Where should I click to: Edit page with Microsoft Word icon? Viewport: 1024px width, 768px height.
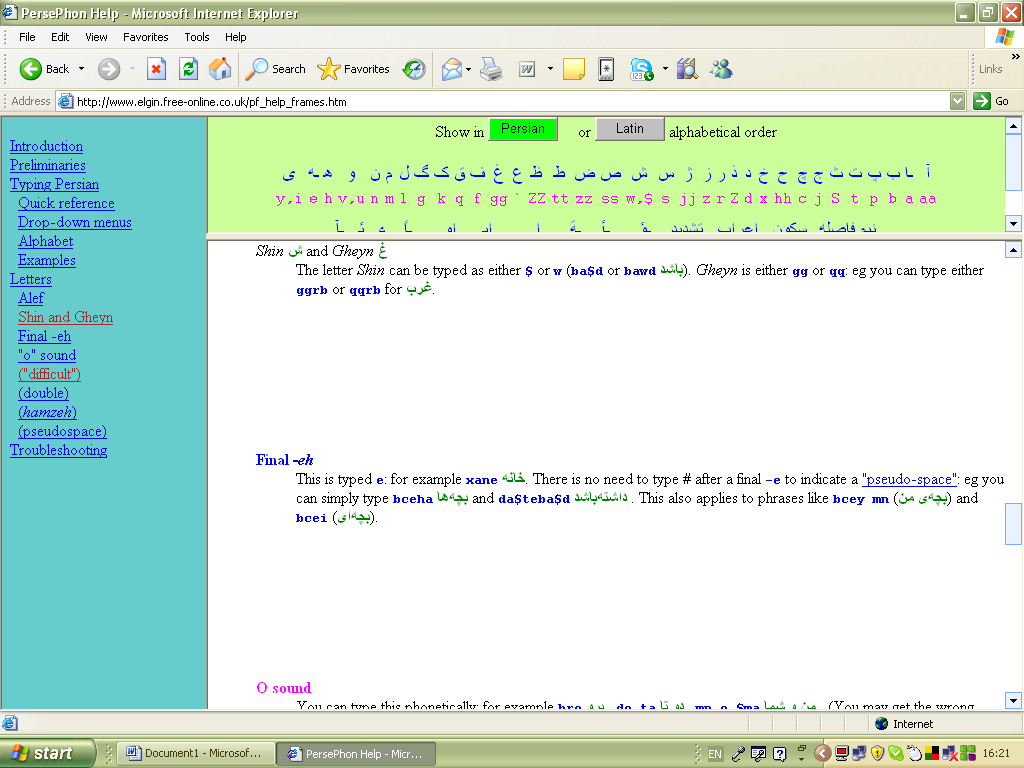click(x=527, y=69)
